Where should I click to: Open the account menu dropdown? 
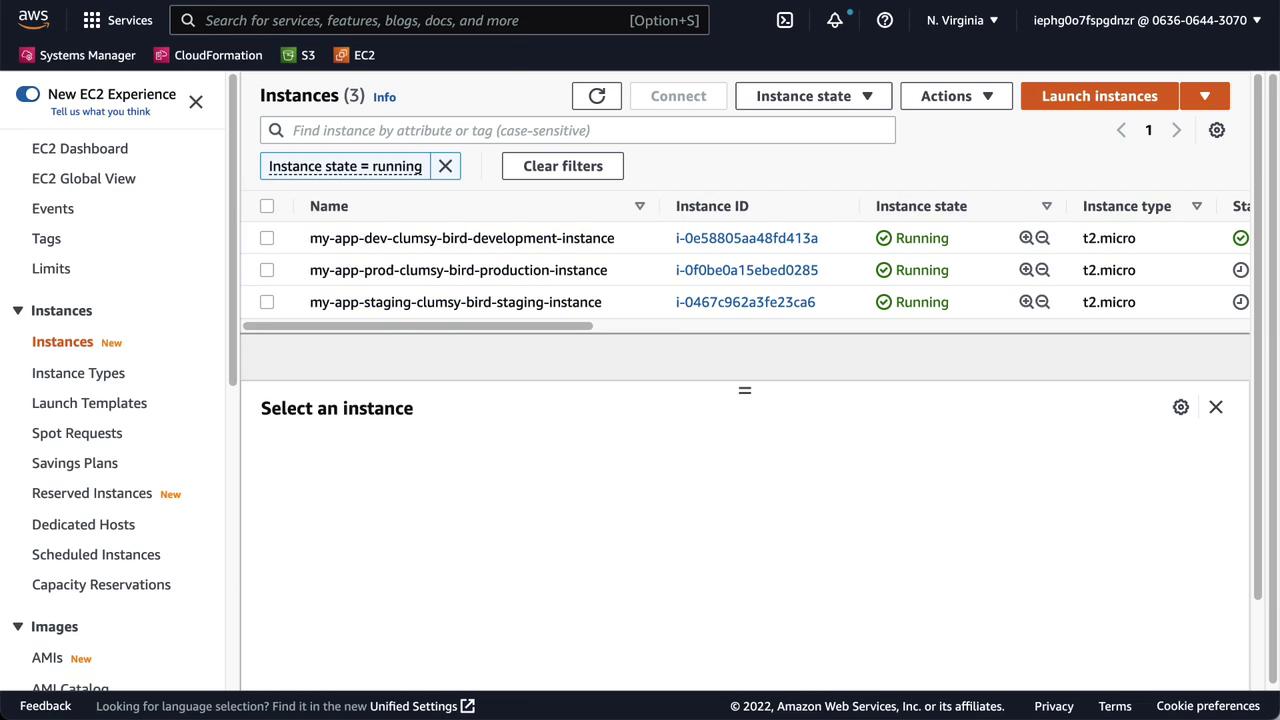[x=1148, y=20]
